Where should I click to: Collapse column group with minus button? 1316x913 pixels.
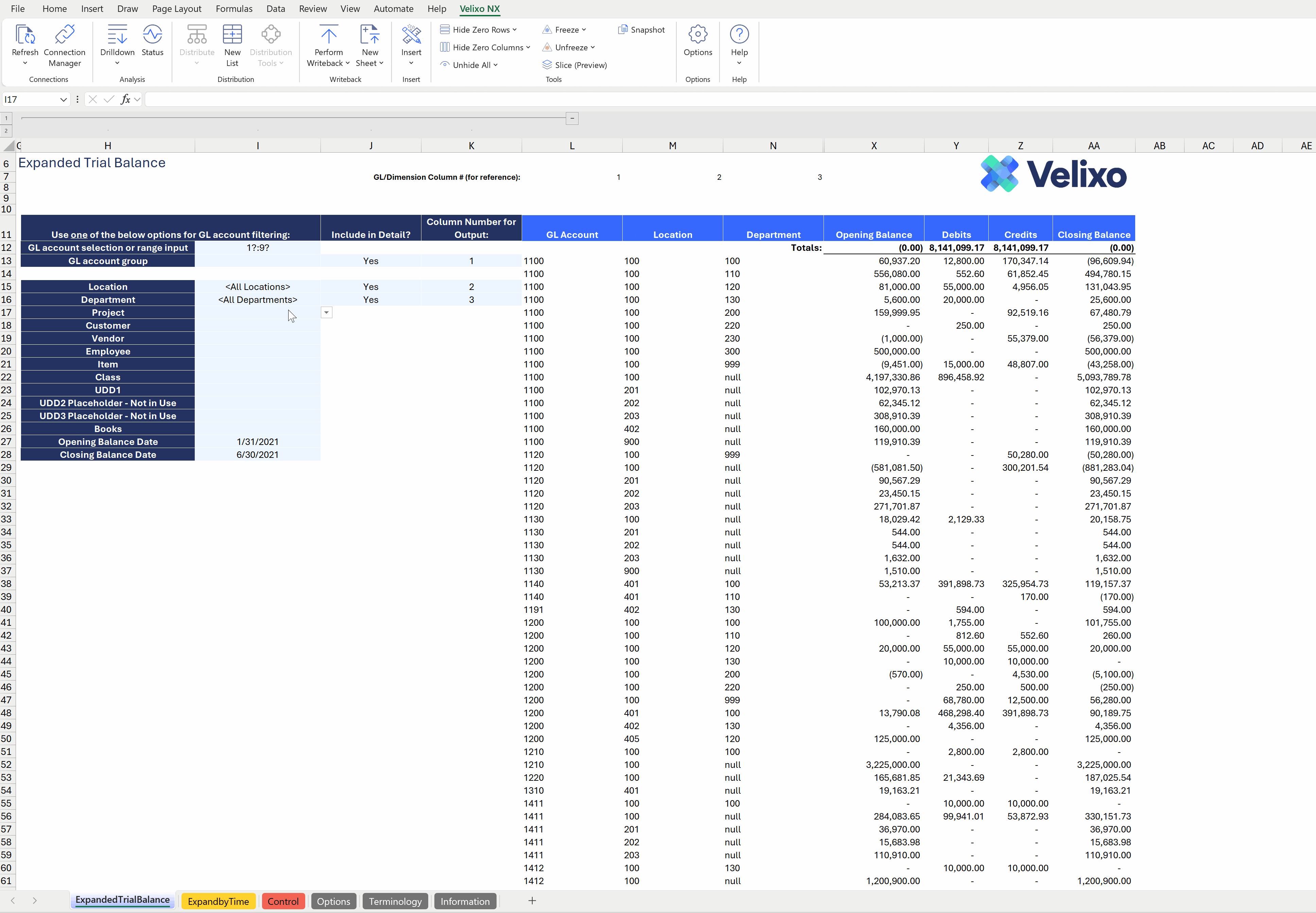(x=572, y=118)
